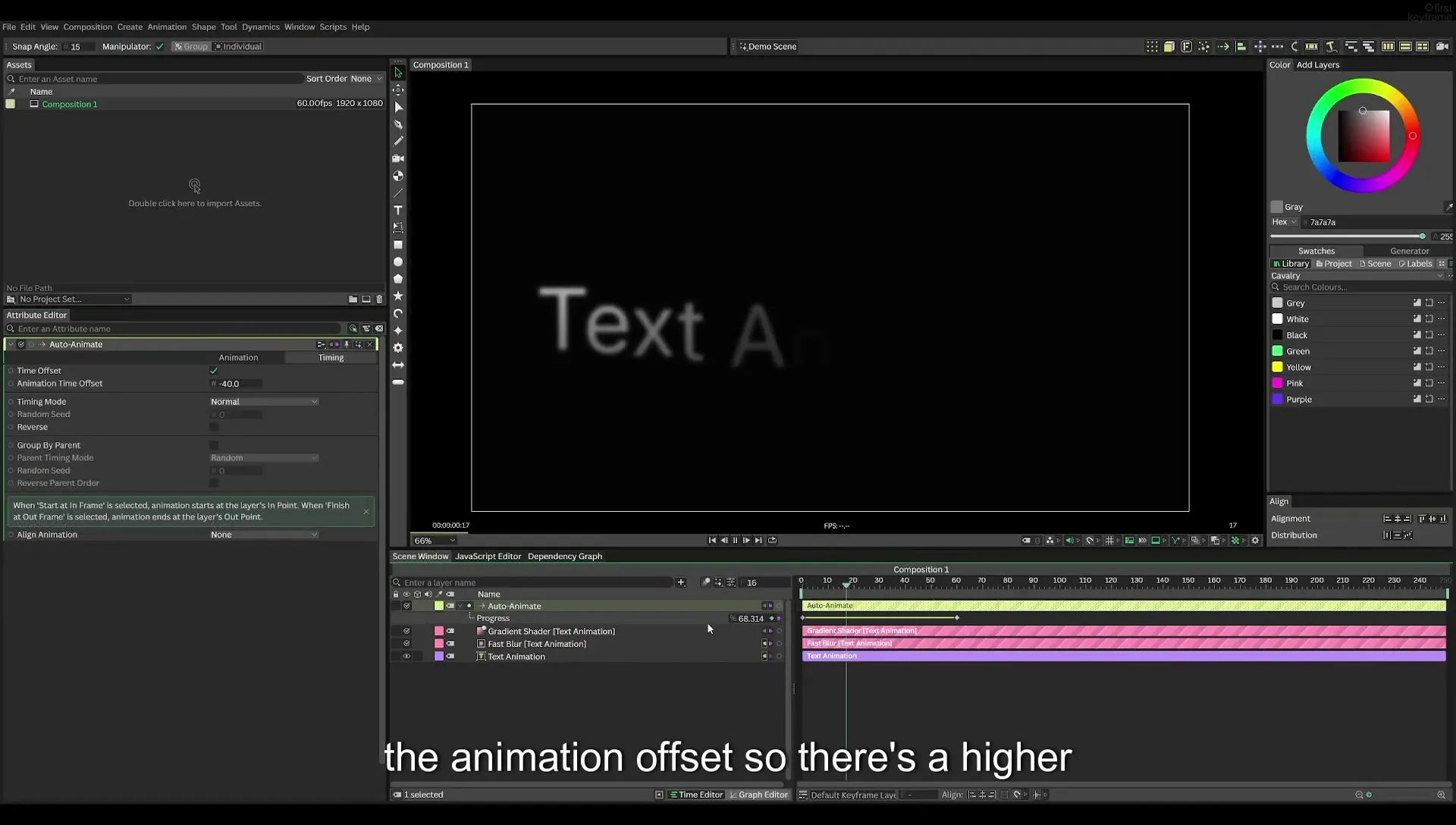Click the Animation Time Offset value field
The image size is (1456, 825).
point(237,384)
